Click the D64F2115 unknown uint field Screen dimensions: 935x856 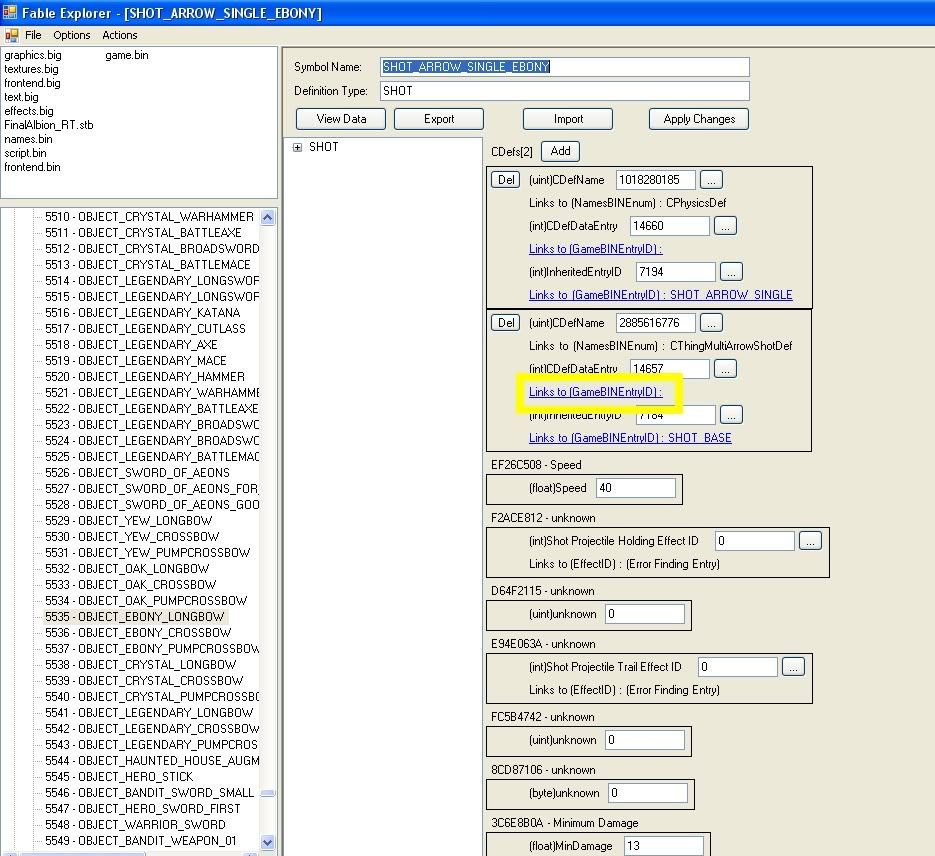pos(645,614)
